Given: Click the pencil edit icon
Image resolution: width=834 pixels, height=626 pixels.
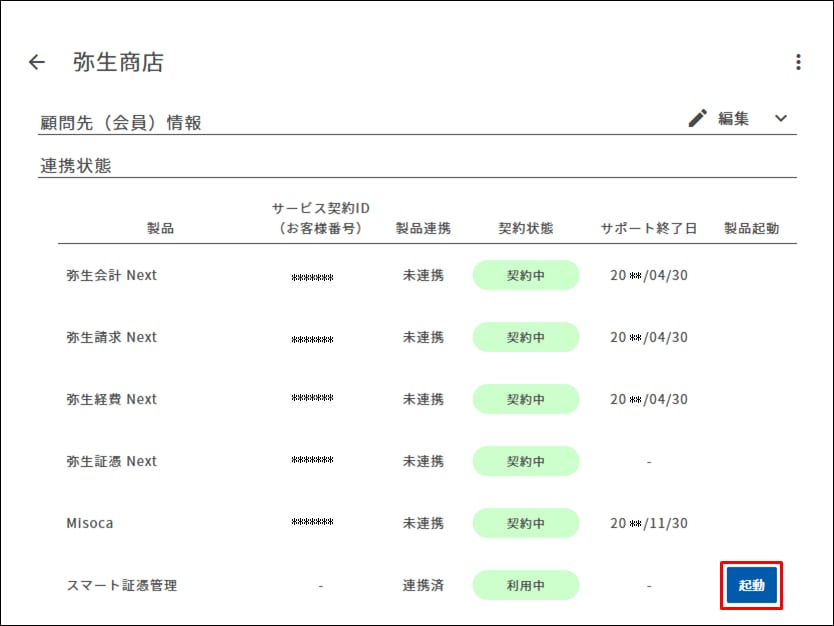Looking at the screenshot, I should click(698, 118).
